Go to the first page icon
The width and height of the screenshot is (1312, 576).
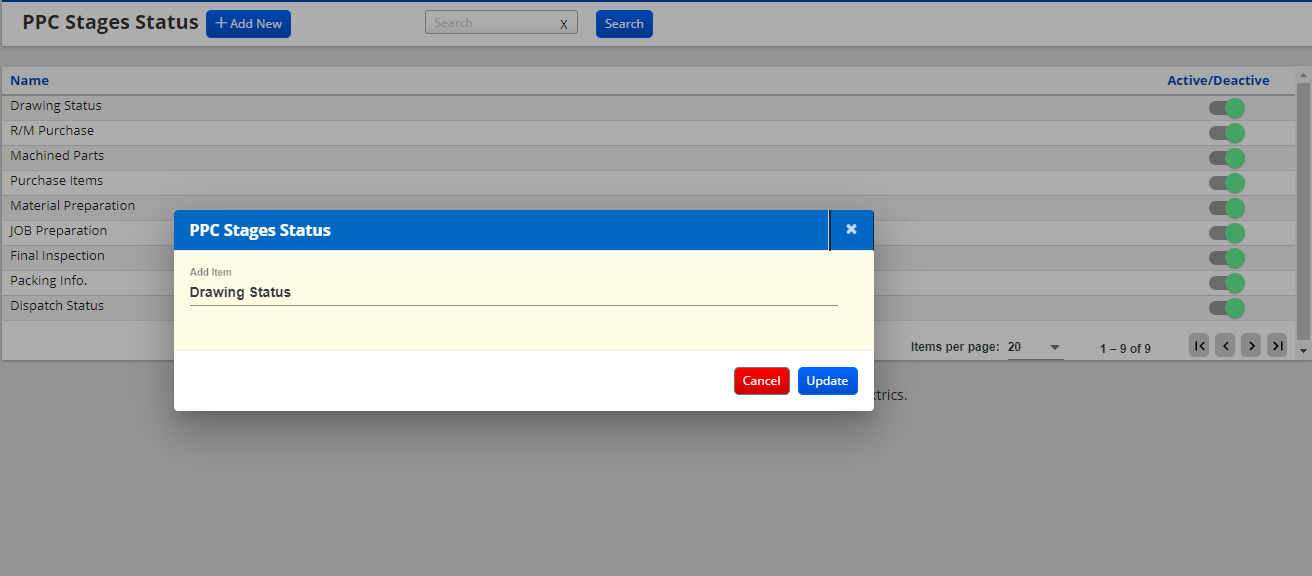(1199, 346)
